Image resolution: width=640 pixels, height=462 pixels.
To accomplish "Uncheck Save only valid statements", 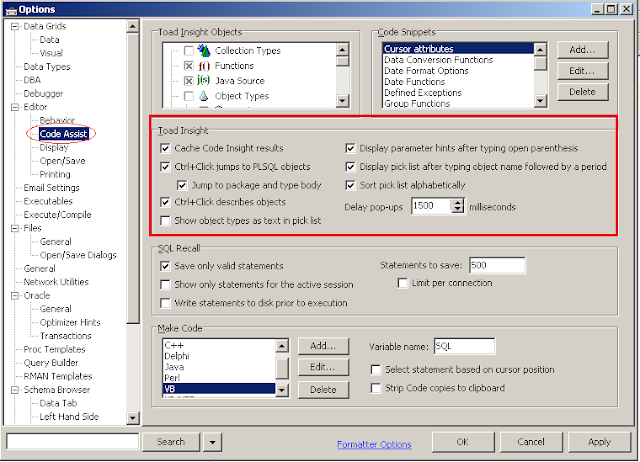I will pos(165,266).
